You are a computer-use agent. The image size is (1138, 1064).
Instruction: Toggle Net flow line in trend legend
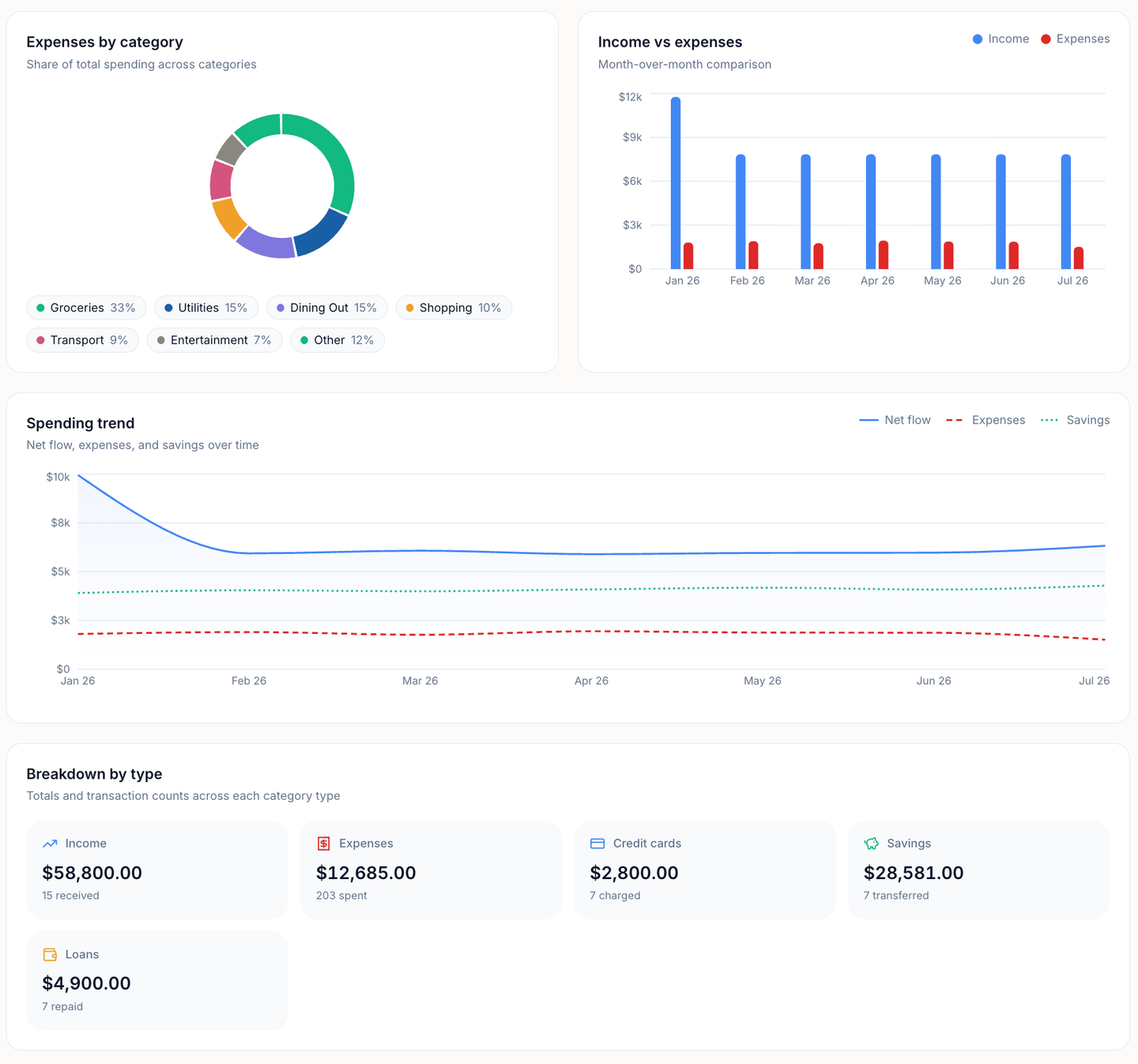tap(895, 420)
